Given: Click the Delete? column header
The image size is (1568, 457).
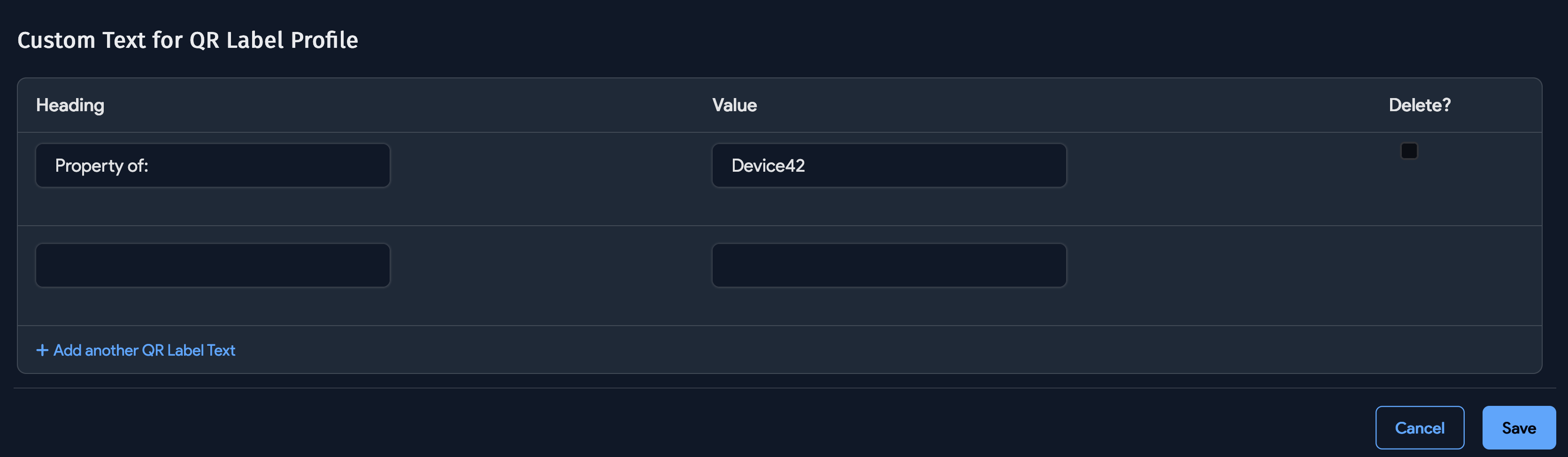Looking at the screenshot, I should [1419, 105].
